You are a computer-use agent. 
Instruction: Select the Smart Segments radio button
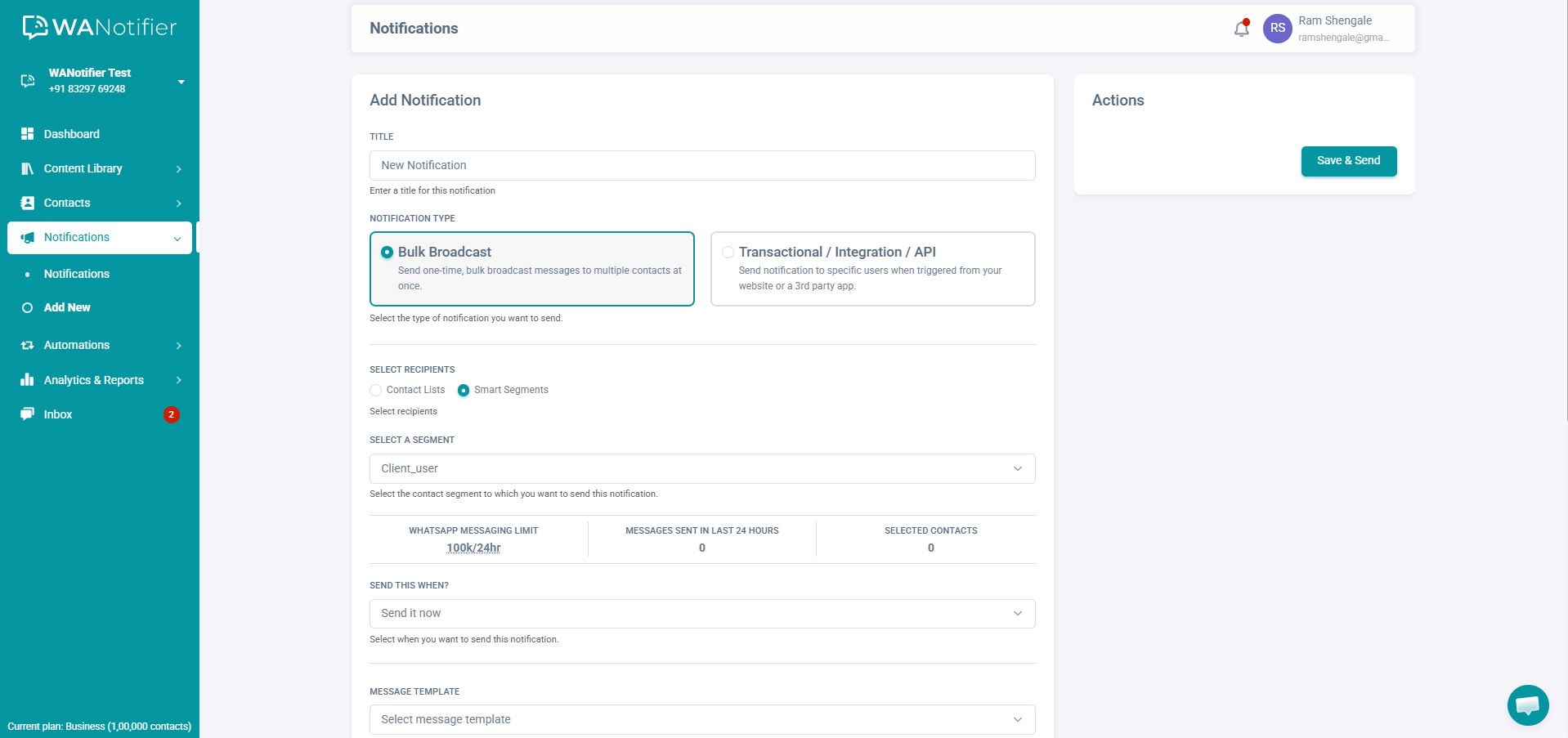464,391
